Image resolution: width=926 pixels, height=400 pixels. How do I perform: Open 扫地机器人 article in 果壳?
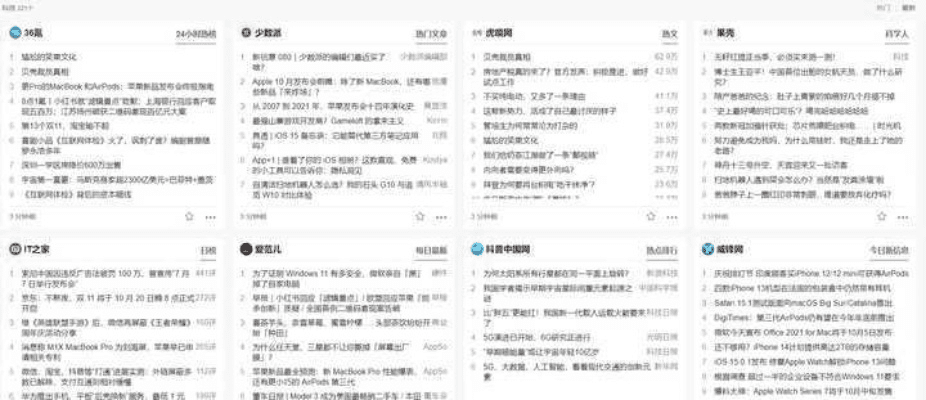coord(799,180)
